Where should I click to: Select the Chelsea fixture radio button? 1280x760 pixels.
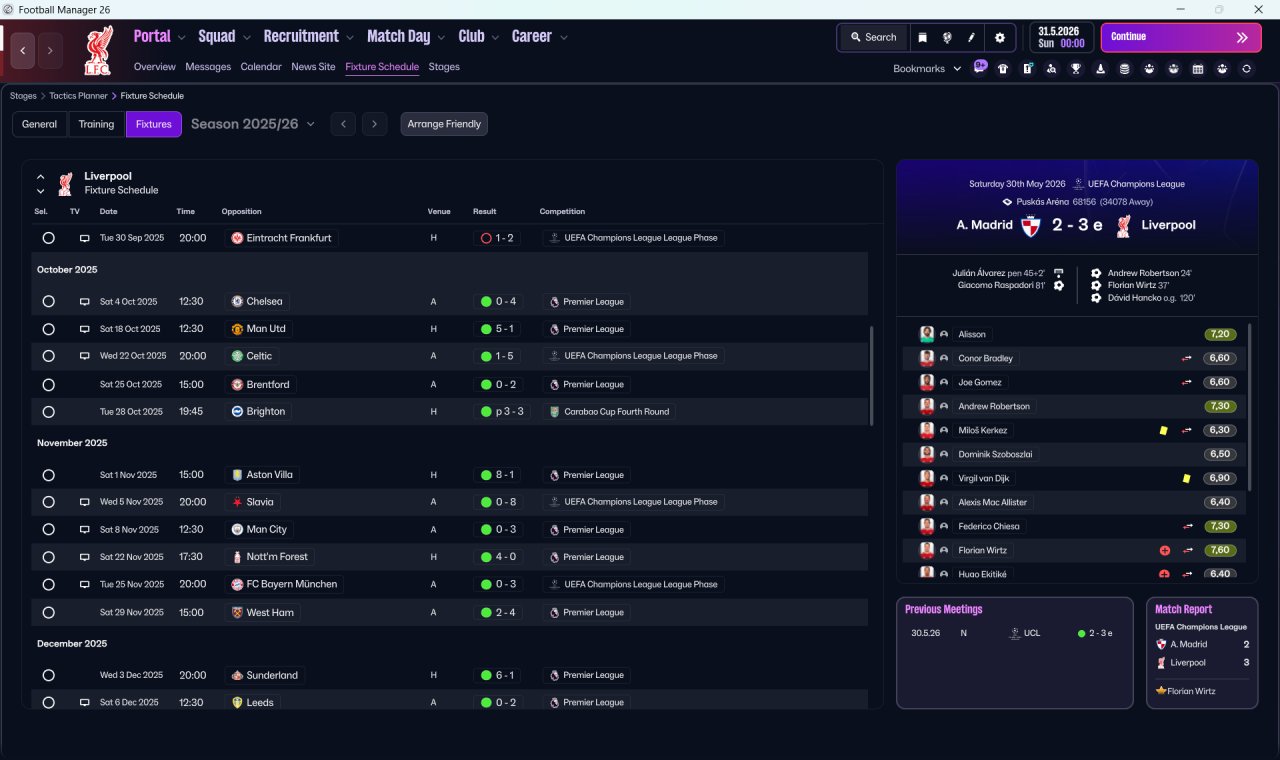pyautogui.click(x=48, y=301)
